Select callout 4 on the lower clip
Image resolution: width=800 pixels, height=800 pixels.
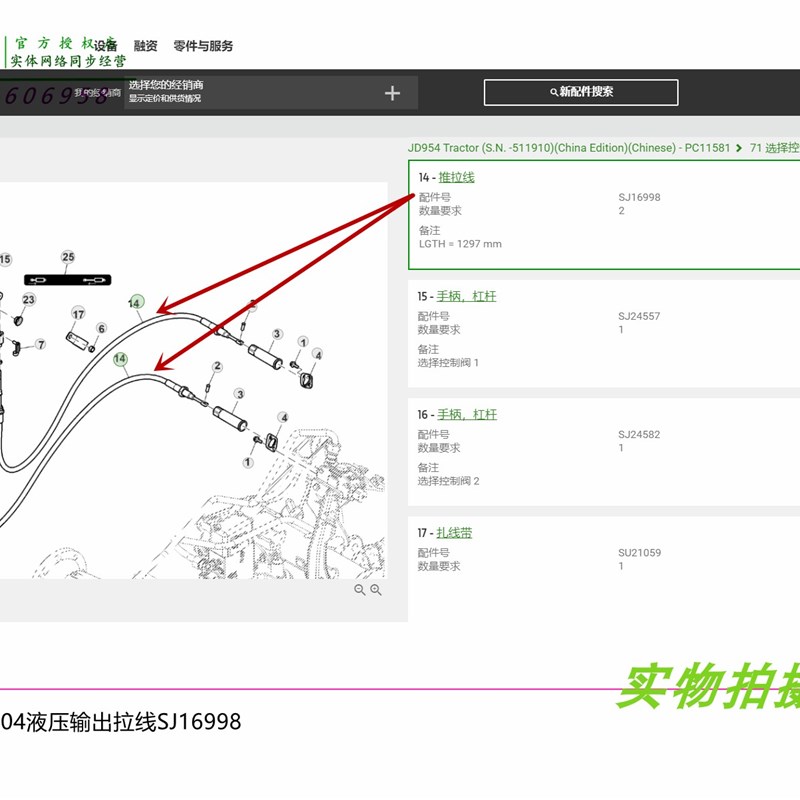pos(284,417)
